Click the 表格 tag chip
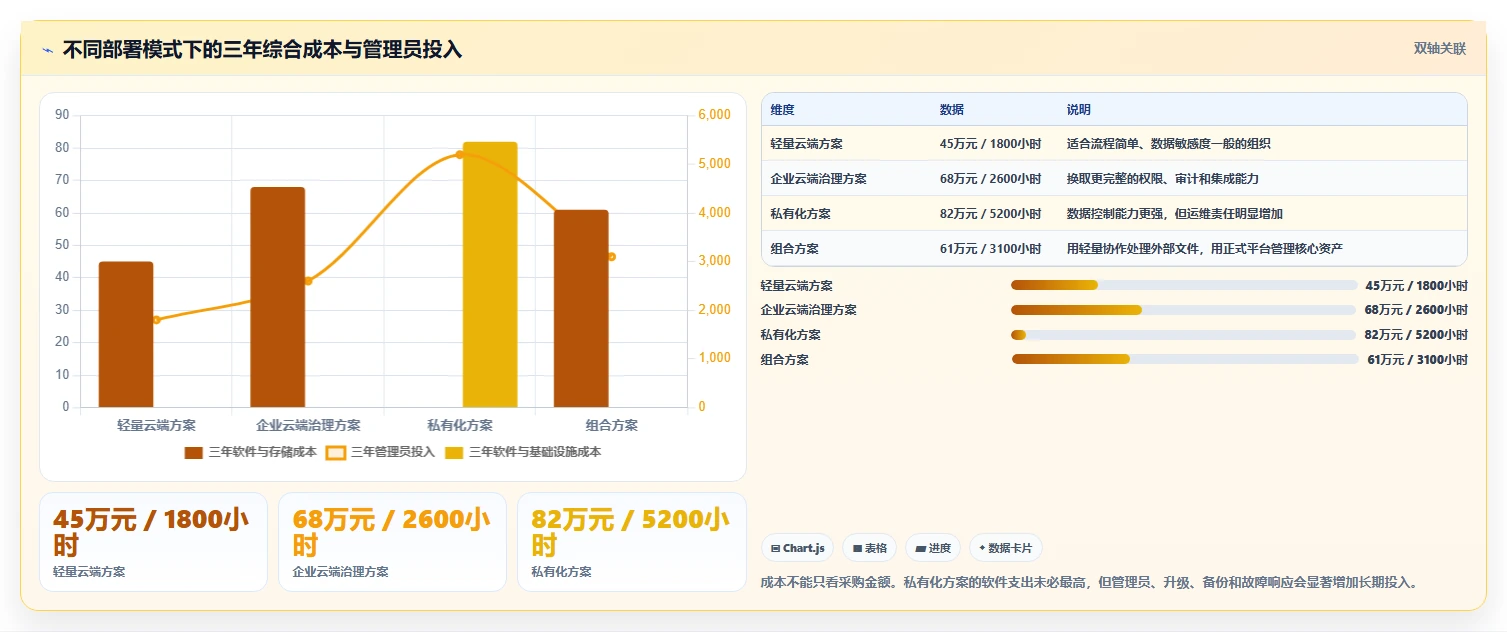 click(869, 548)
